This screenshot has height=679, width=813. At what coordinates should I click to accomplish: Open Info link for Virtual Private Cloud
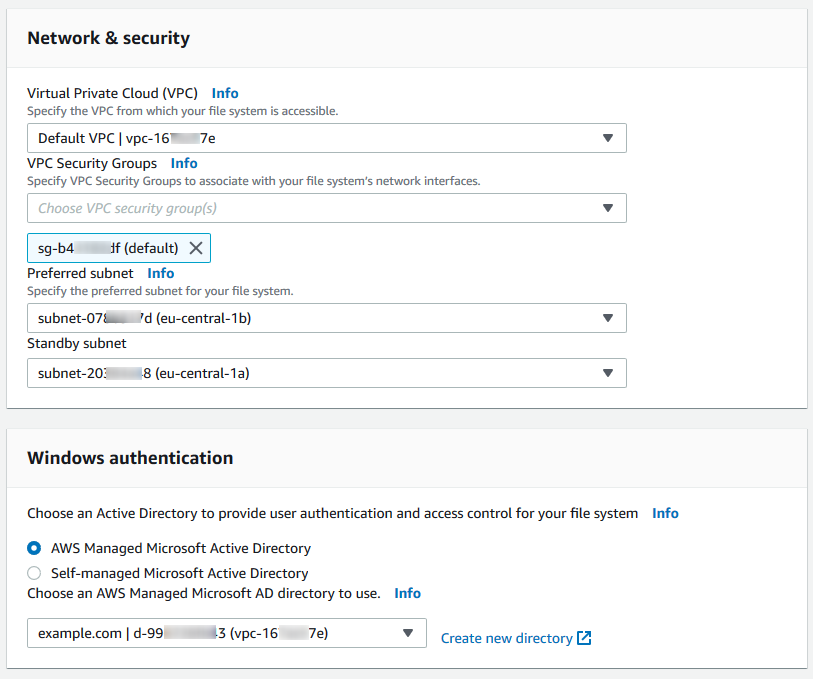pos(225,93)
